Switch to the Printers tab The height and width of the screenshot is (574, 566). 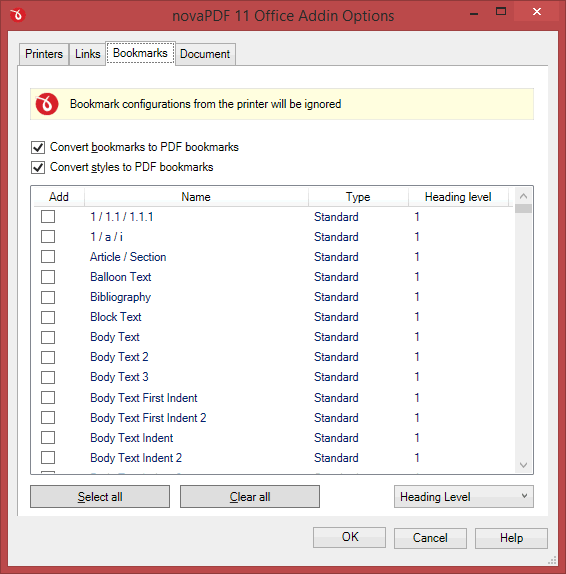pos(44,54)
